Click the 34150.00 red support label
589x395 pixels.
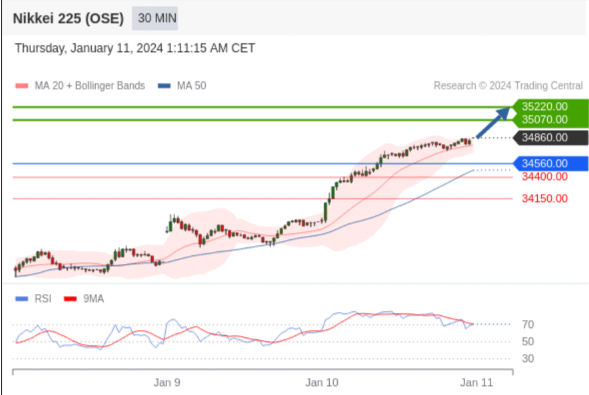pos(545,199)
